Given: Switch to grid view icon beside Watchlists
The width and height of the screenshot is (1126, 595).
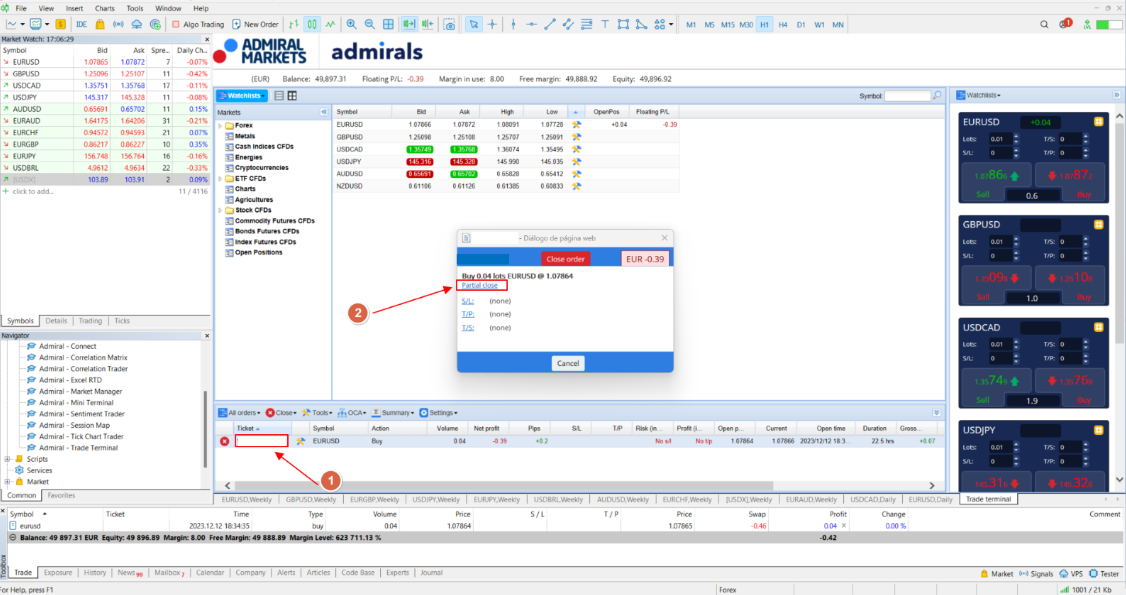Looking at the screenshot, I should pos(292,95).
